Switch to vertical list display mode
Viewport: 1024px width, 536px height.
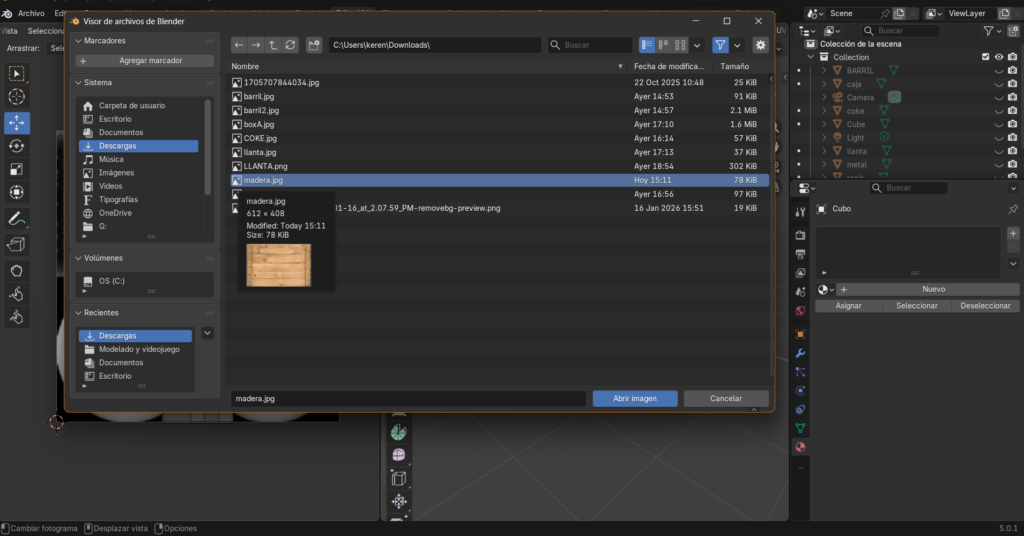coord(647,45)
